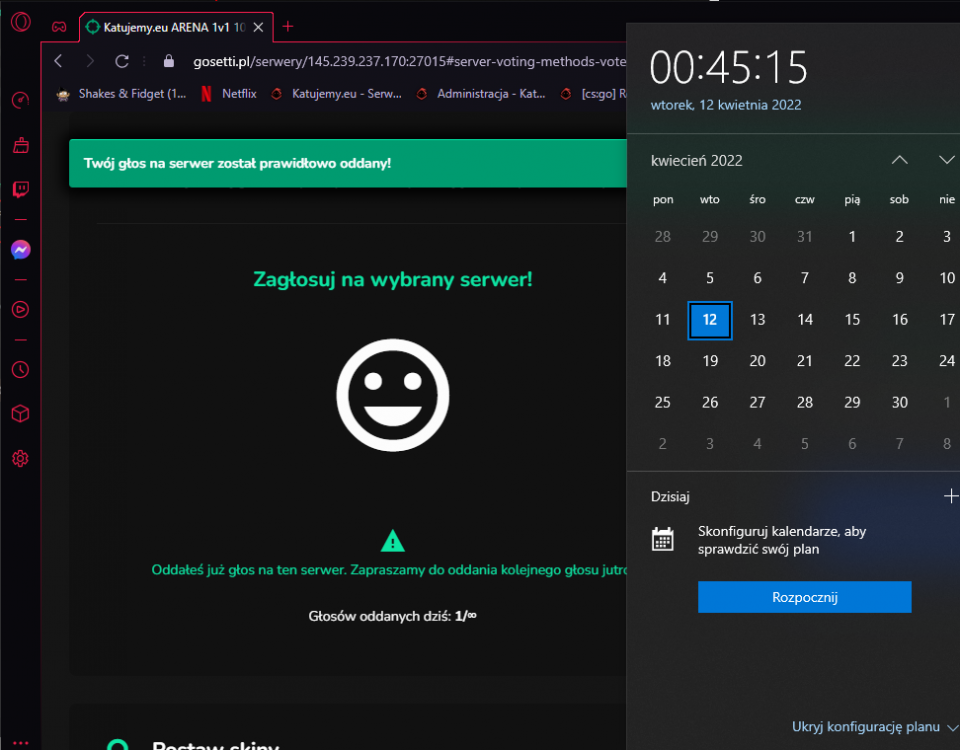Open the [cs:go] bookmark
The image size is (960, 750).
tap(593, 94)
